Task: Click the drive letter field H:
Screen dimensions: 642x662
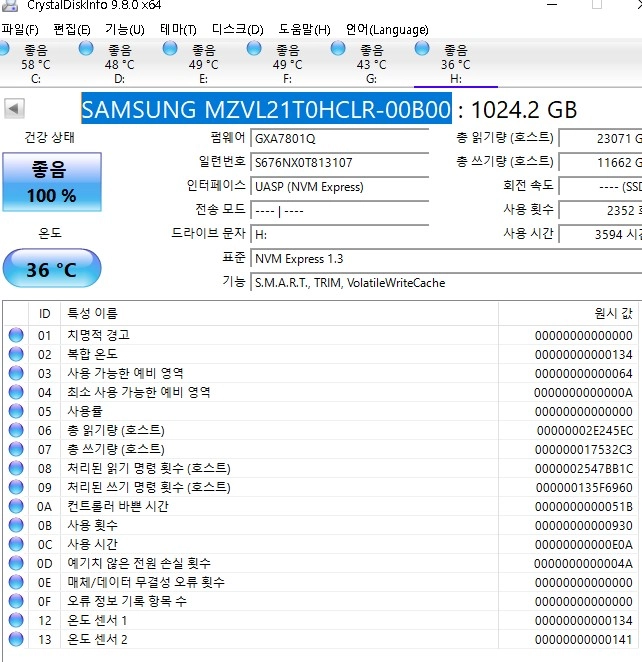Action: point(340,234)
